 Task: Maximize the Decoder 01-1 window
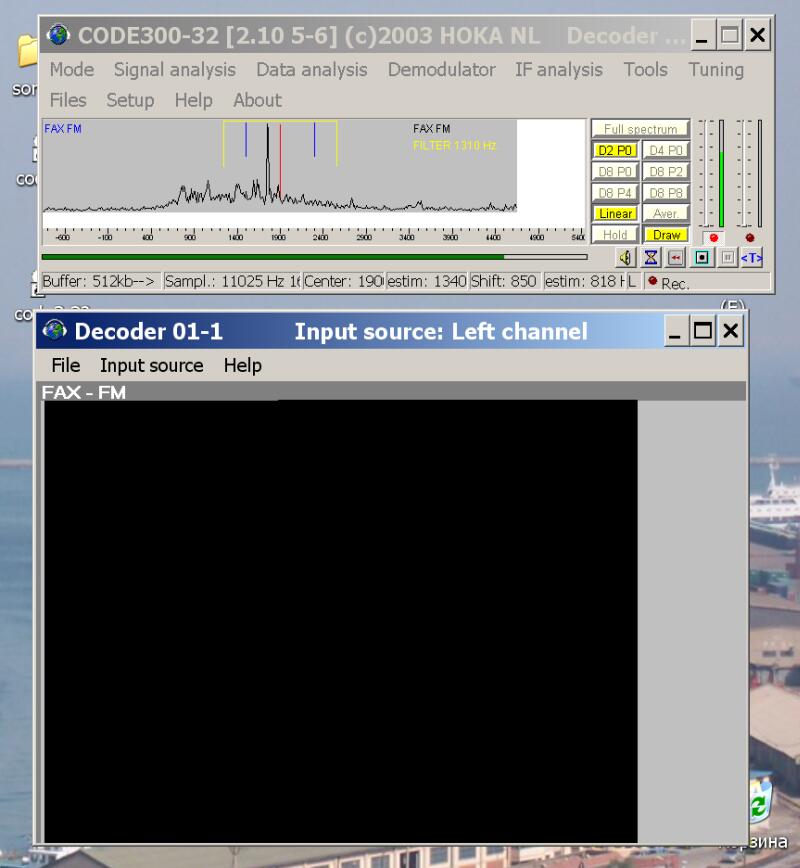(703, 331)
